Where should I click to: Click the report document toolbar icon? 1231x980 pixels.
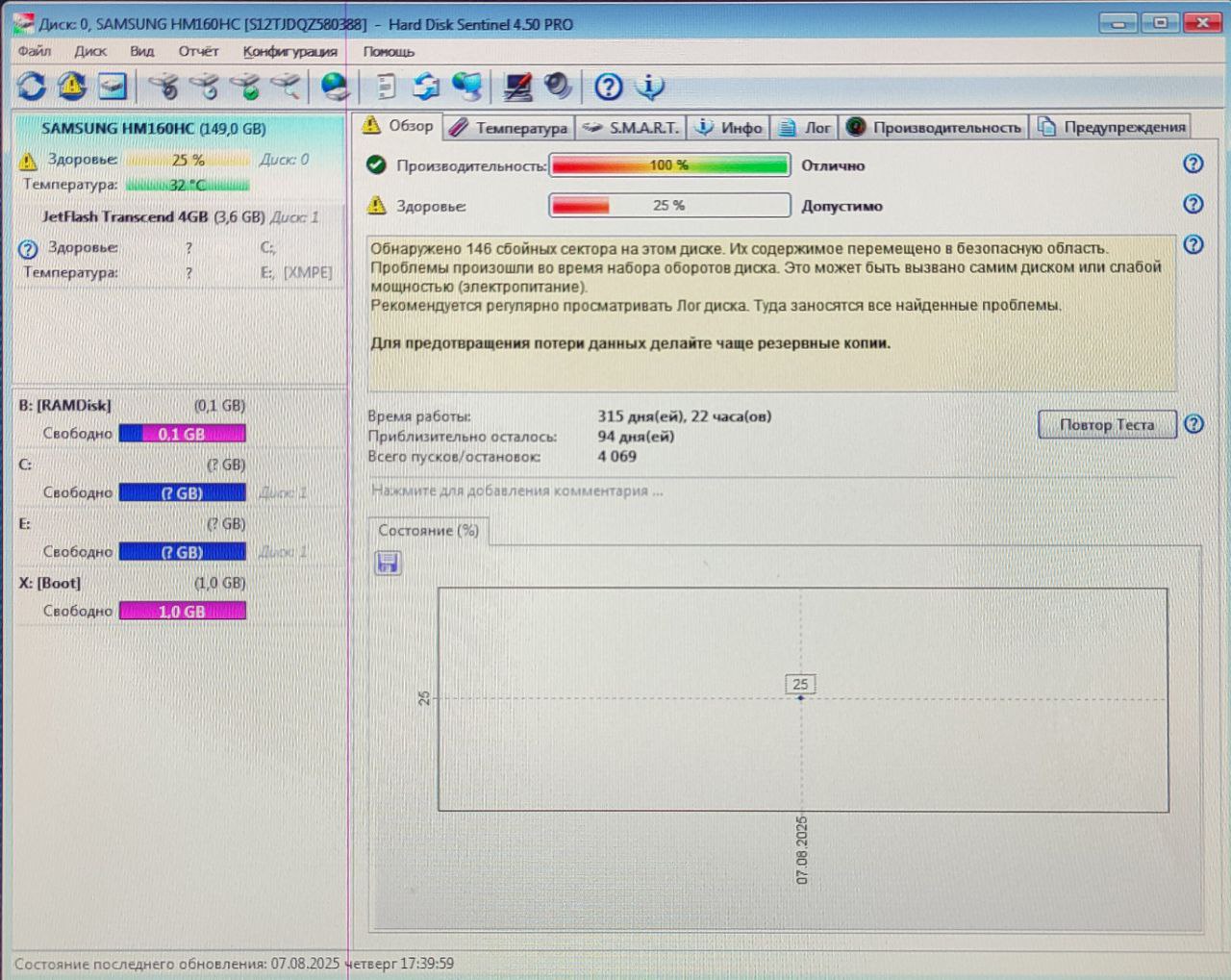pyautogui.click(x=386, y=87)
